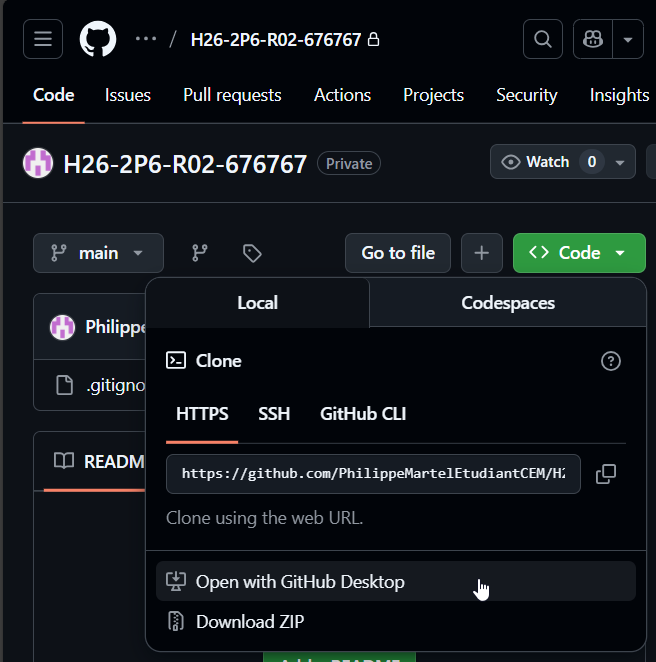Click Download ZIP
This screenshot has height=662, width=656.
[250, 621]
